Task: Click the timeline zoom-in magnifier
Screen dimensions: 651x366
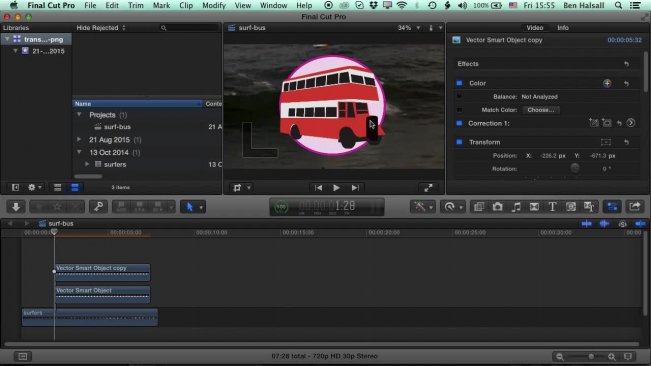Action: point(612,356)
